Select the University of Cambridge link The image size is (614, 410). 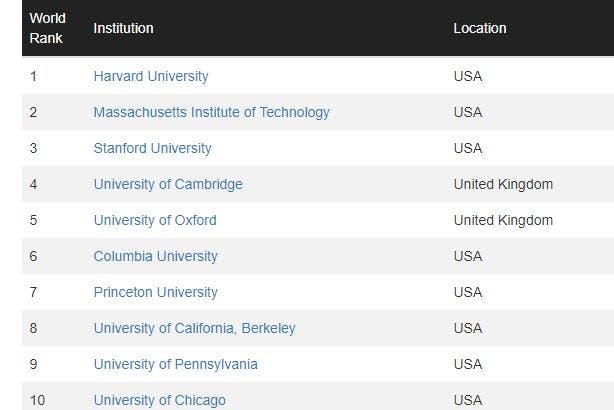tap(168, 184)
